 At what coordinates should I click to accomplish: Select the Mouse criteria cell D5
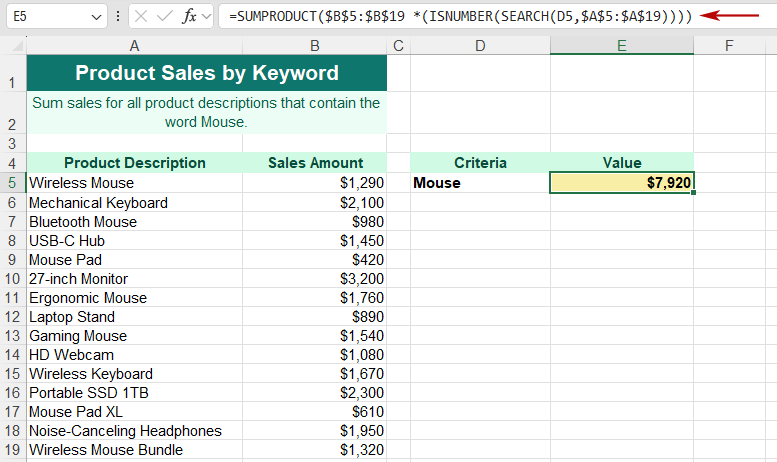[x=480, y=183]
